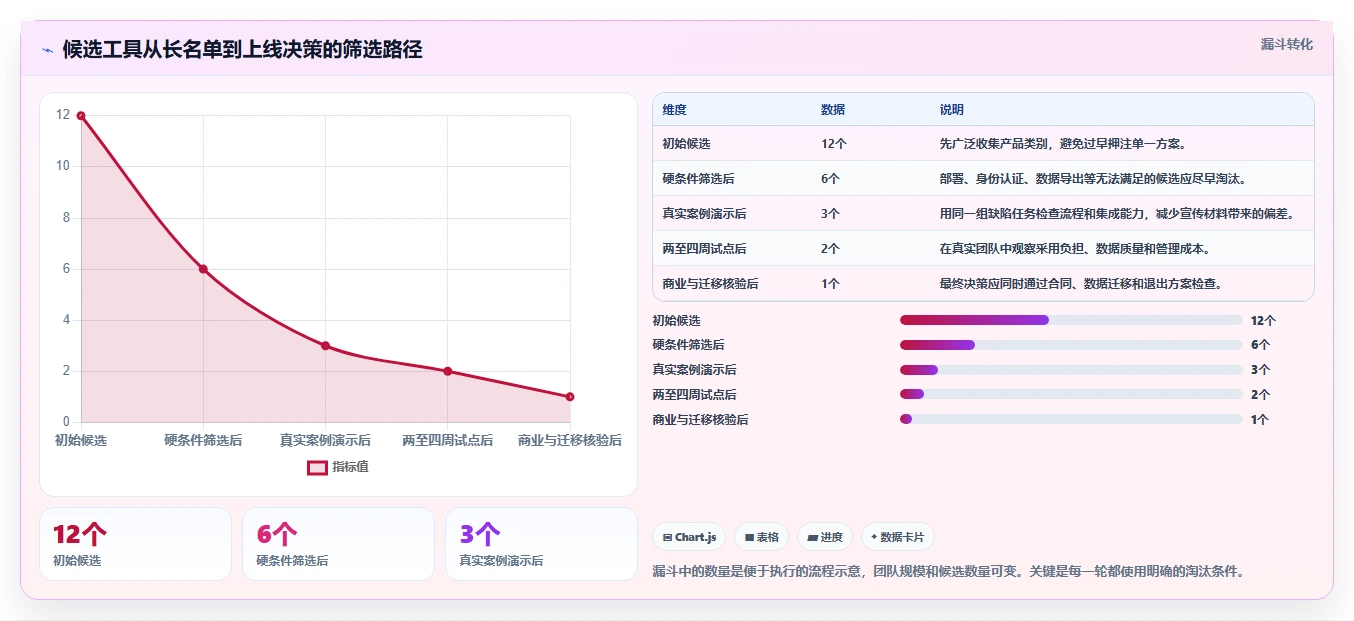Click the chart point for 初始候选

[x=81, y=116]
